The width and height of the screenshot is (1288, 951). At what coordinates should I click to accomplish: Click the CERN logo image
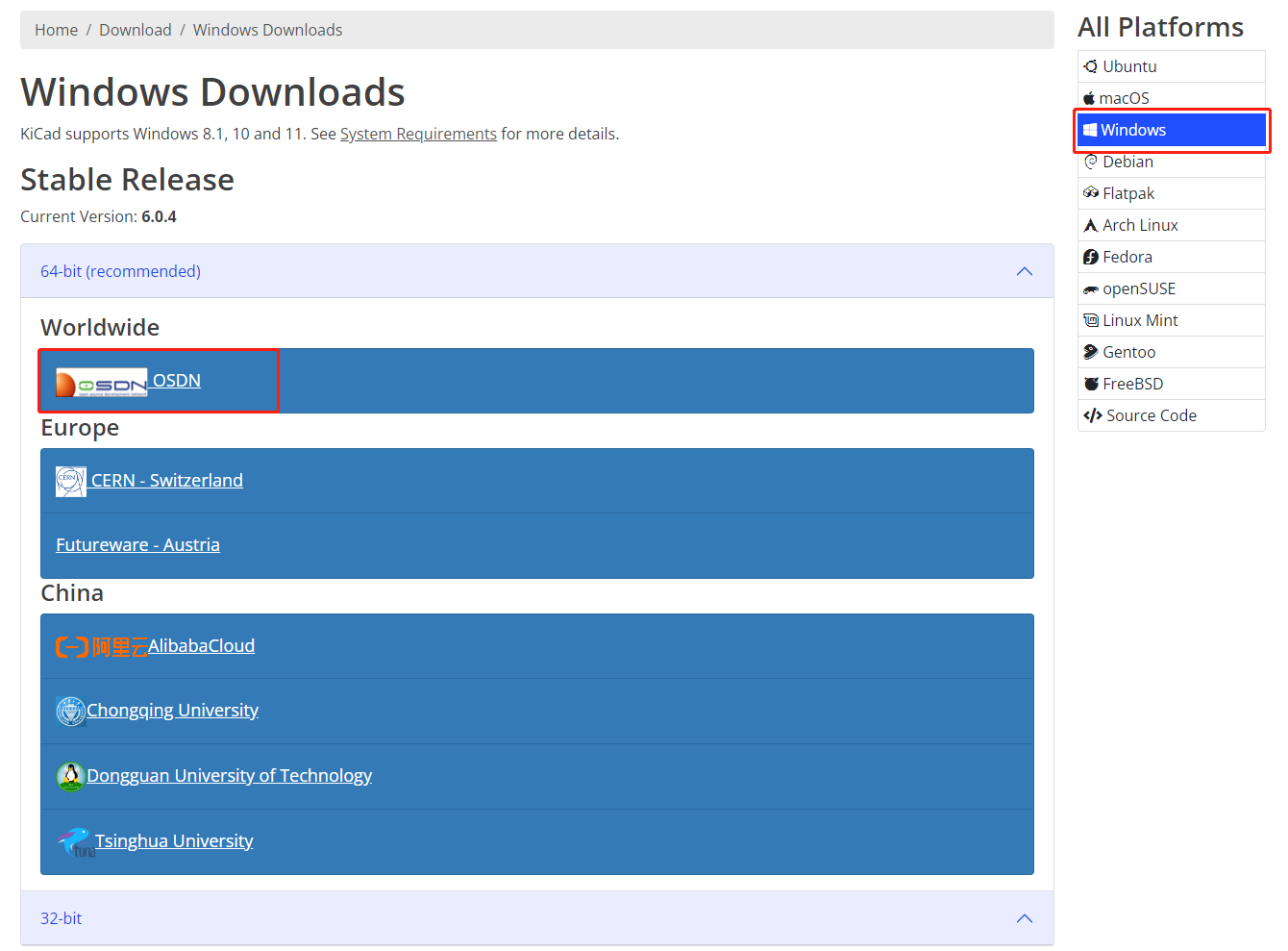[x=71, y=482]
